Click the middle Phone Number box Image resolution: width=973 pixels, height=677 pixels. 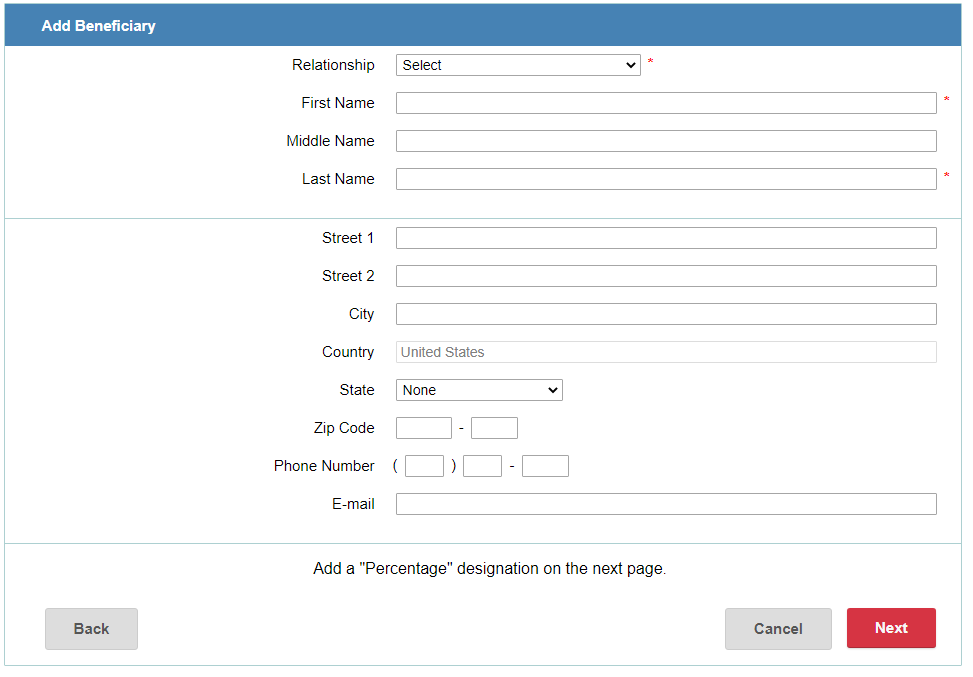482,466
